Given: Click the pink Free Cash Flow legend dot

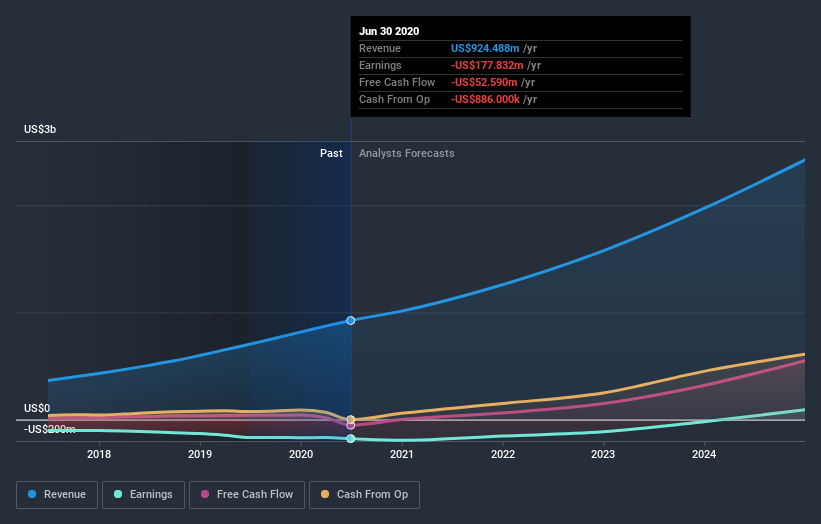Looking at the screenshot, I should point(205,494).
